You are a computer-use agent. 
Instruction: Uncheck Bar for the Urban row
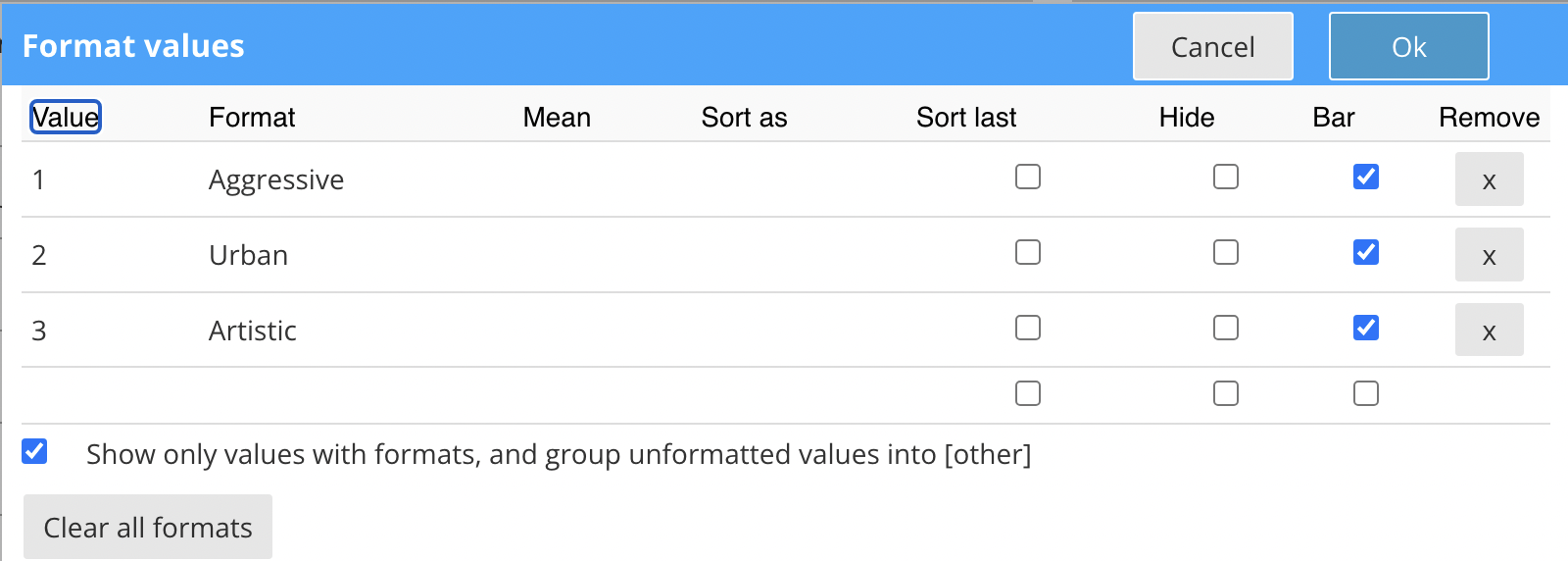tap(1365, 252)
